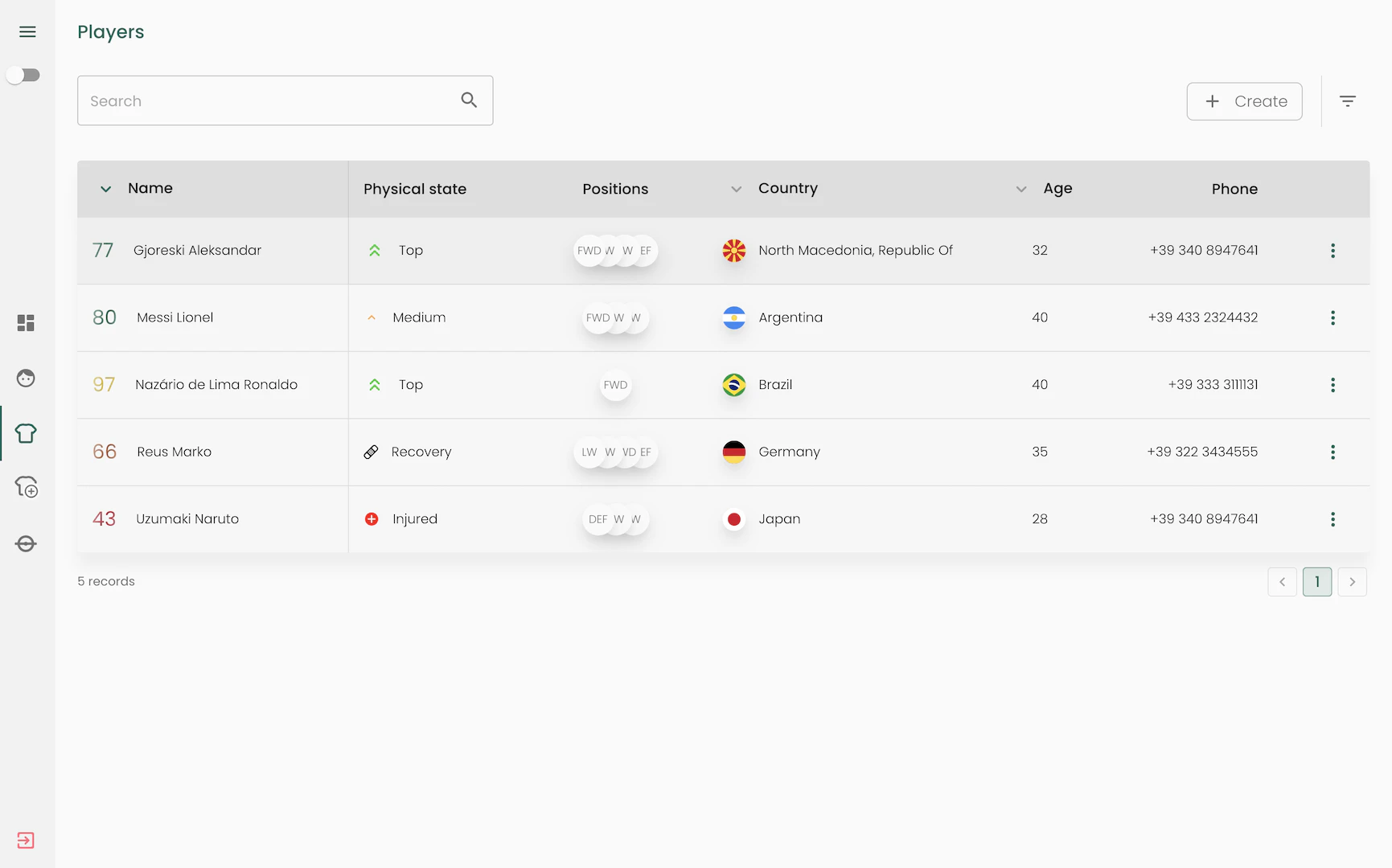Go to next page arrow
The height and width of the screenshot is (868, 1392).
(1352, 582)
